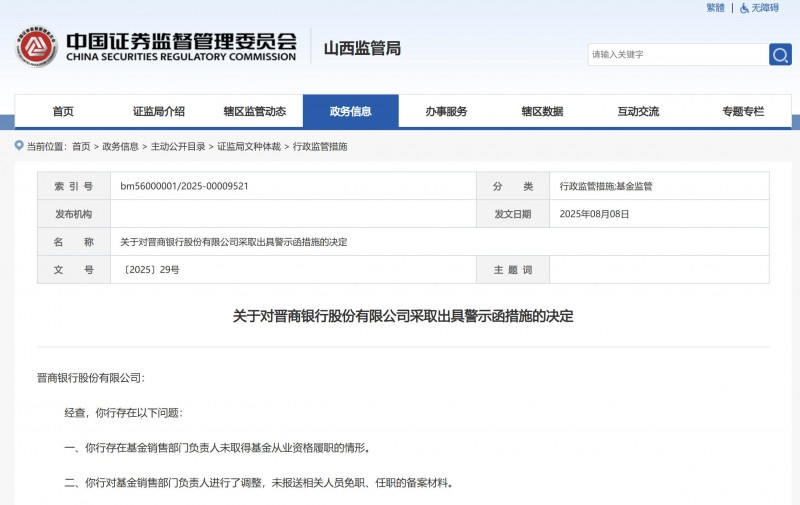Image resolution: width=800 pixels, height=505 pixels.
Task: Click the CSRC red emblem logo
Action: coord(36,47)
